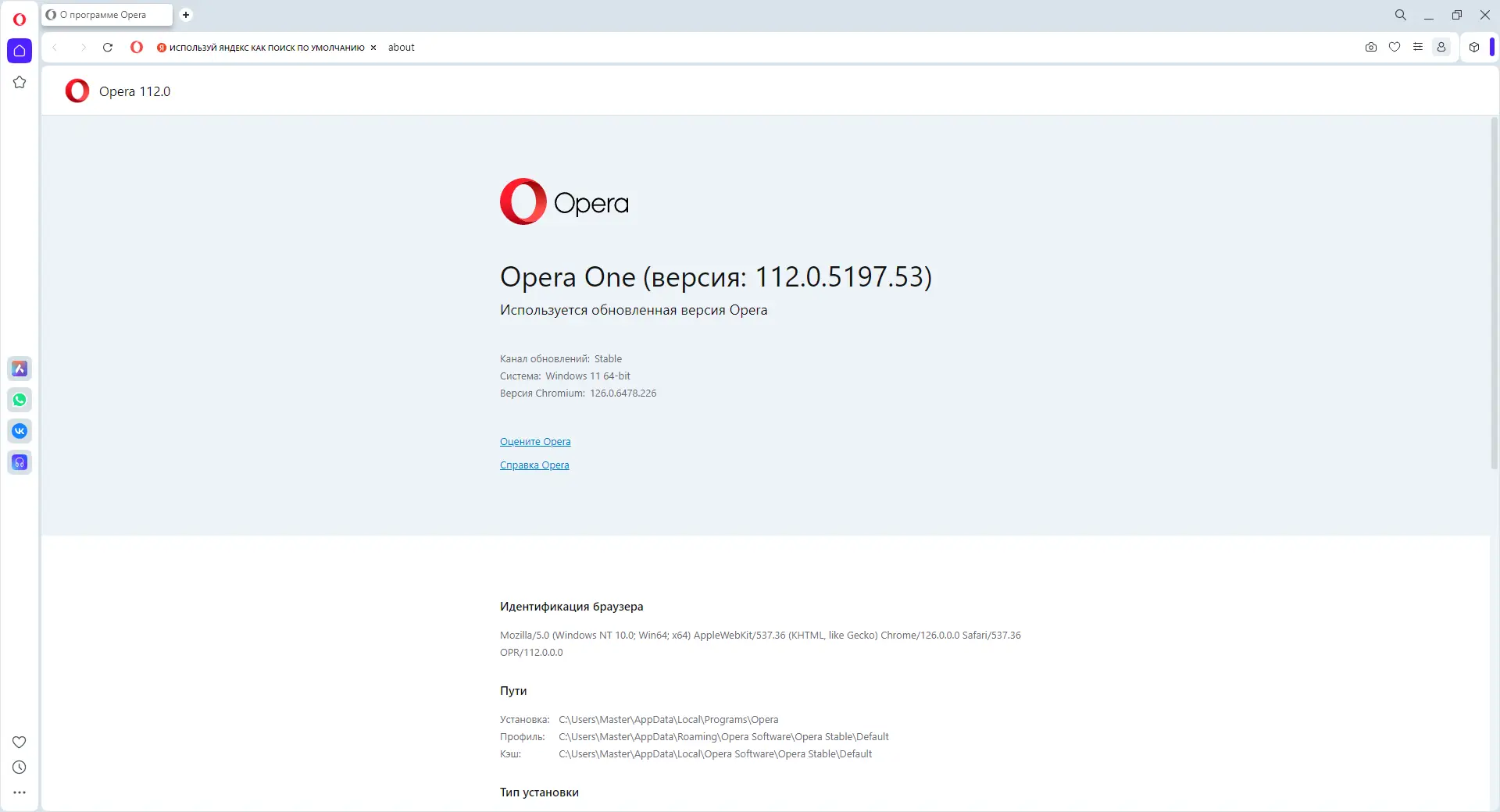Open the profile account icon

click(x=1441, y=48)
